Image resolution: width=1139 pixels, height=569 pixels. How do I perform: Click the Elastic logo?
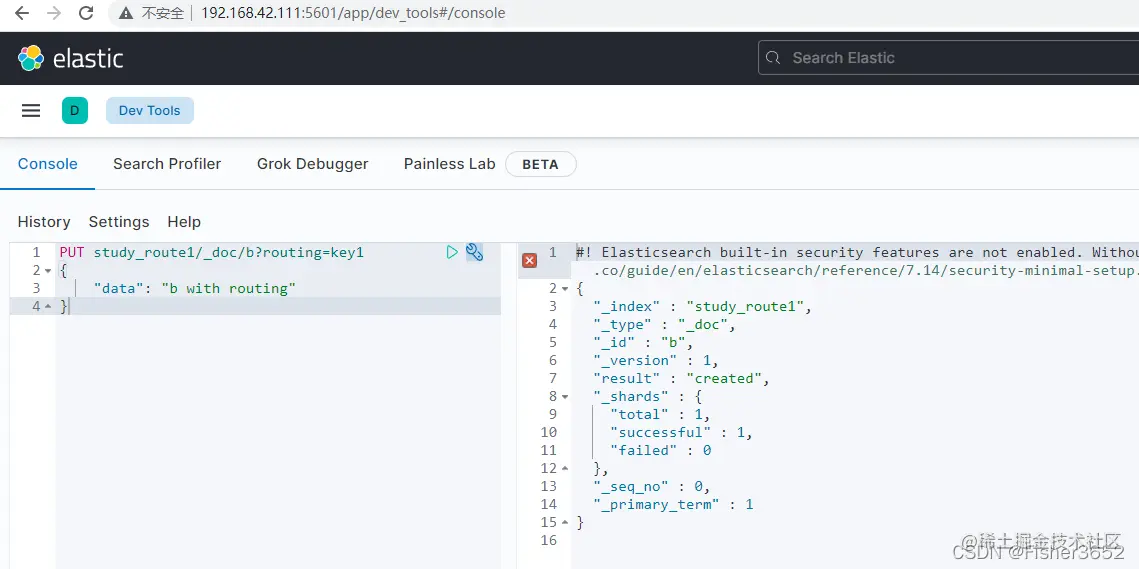tap(70, 58)
